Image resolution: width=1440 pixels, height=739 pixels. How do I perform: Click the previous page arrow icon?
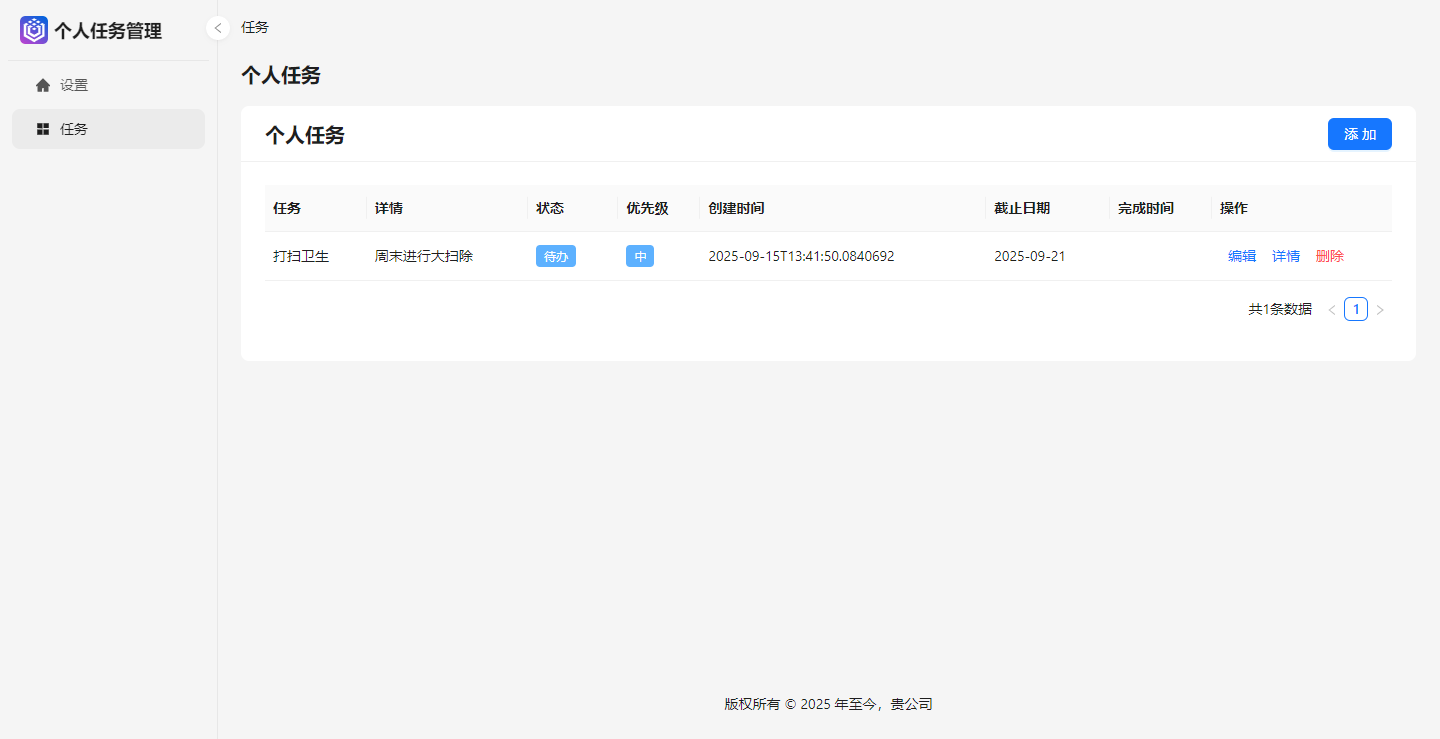point(1331,309)
